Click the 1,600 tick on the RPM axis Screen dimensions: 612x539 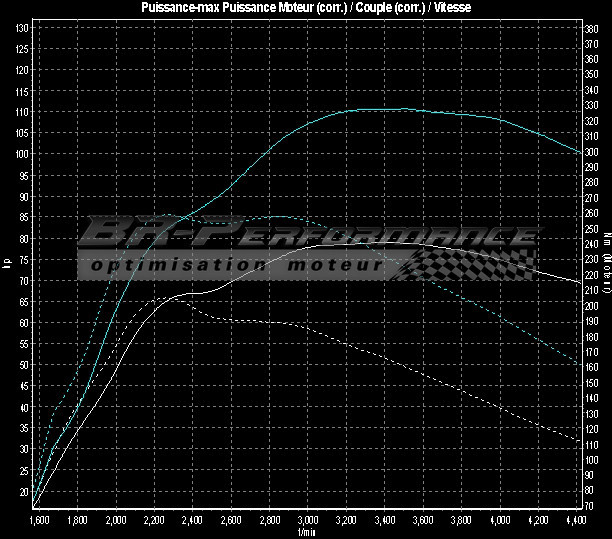37,521
